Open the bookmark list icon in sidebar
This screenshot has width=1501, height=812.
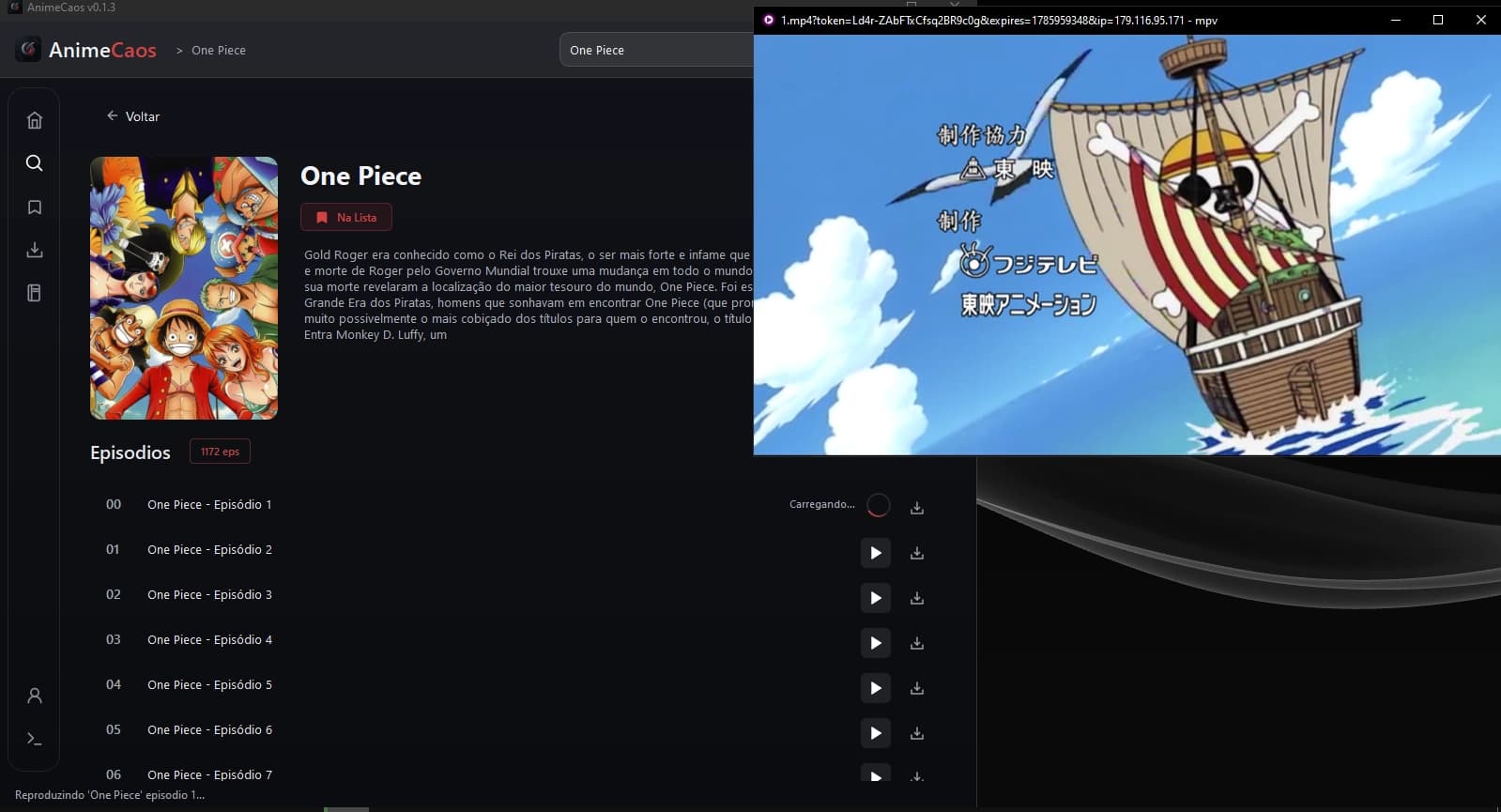[35, 207]
